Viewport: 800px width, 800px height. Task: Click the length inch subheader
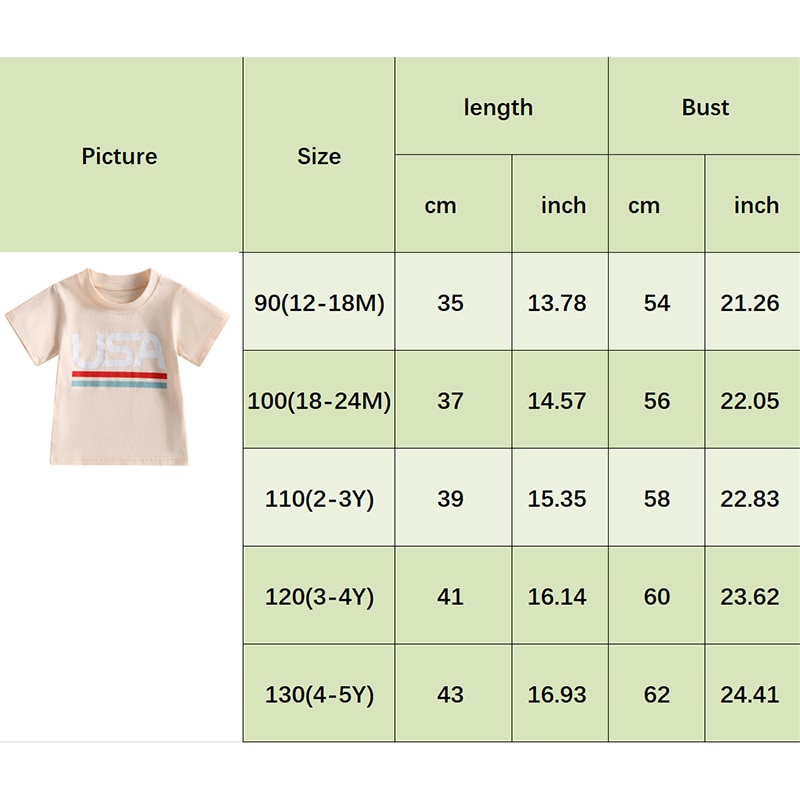point(563,205)
